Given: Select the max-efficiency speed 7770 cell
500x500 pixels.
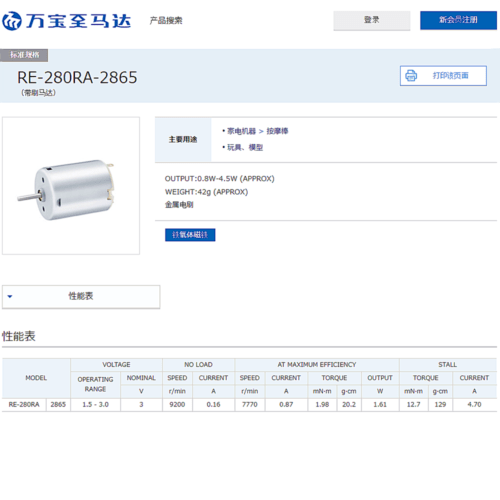Looking at the screenshot, I should click(x=250, y=404).
